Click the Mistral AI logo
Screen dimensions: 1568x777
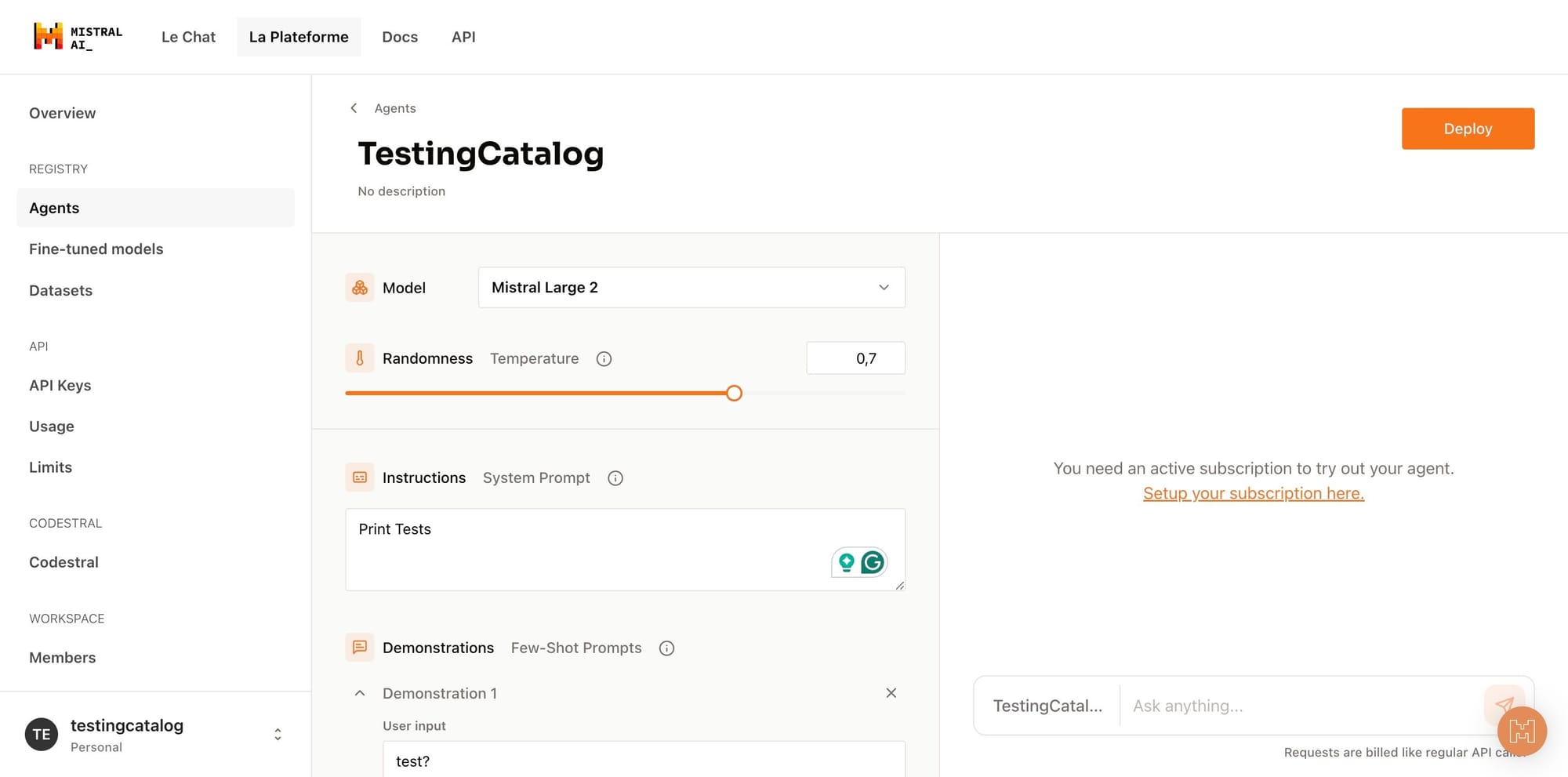[77, 37]
